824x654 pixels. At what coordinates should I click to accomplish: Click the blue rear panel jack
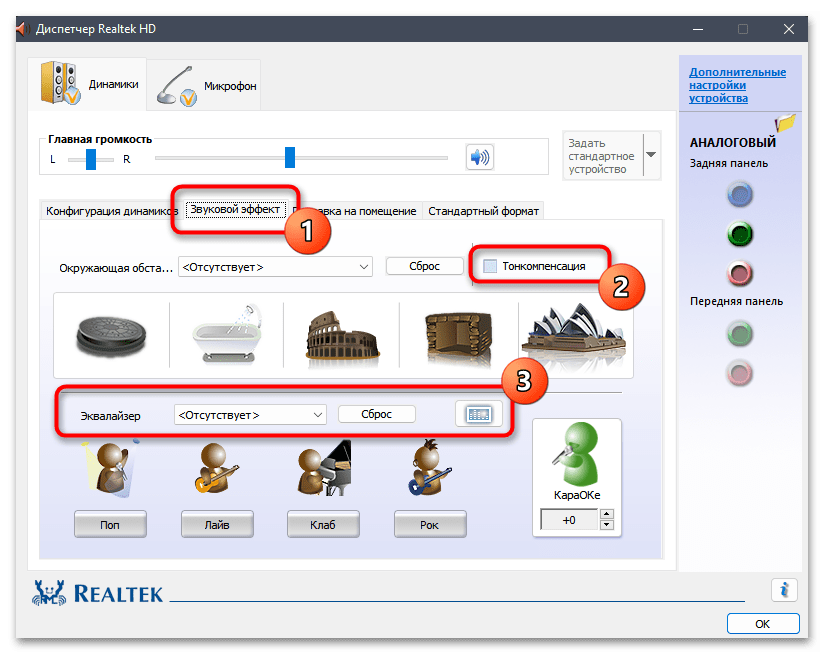(x=740, y=194)
